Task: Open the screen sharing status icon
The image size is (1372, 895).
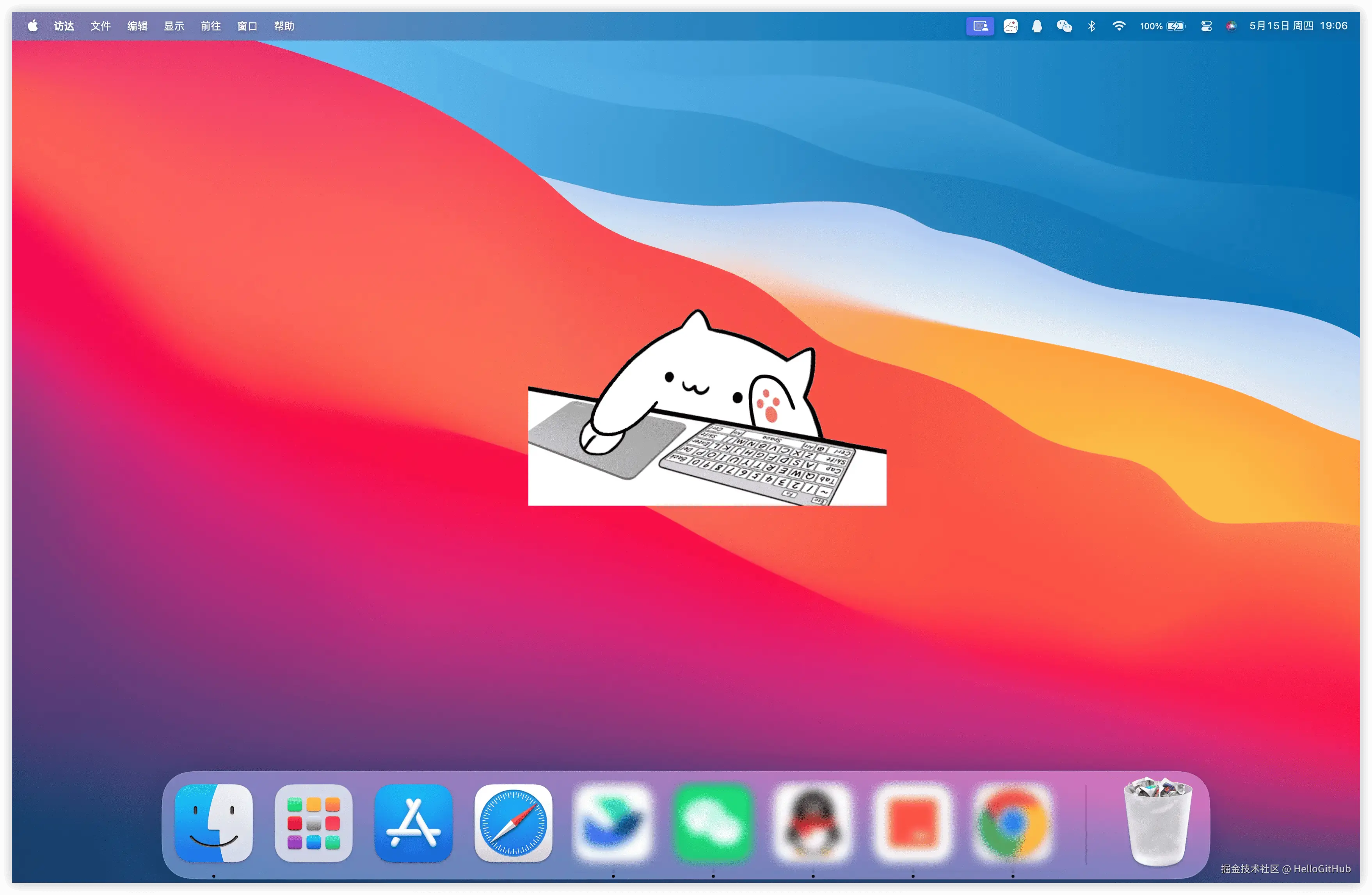Action: pyautogui.click(x=979, y=26)
